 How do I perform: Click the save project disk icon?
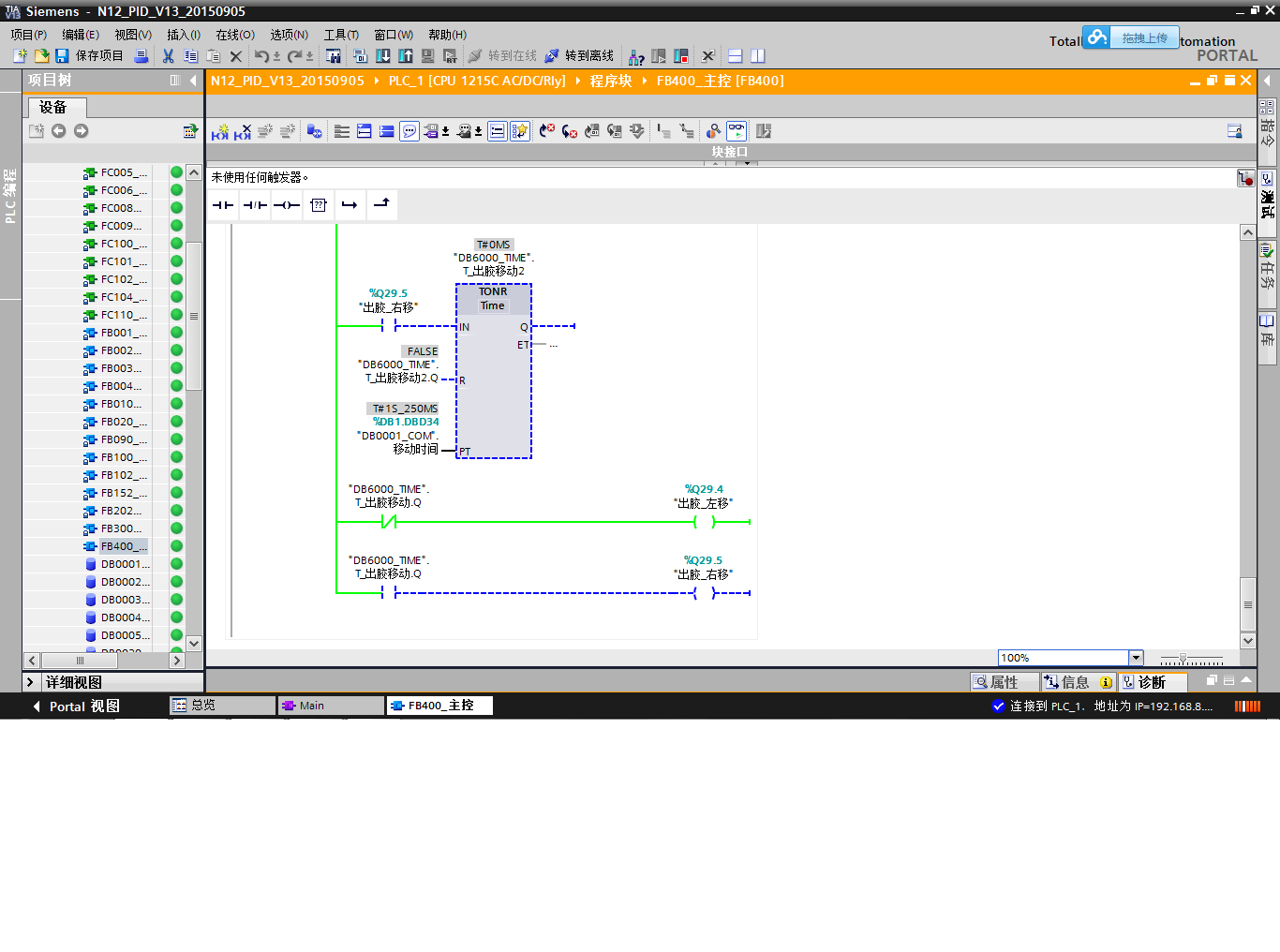62,56
